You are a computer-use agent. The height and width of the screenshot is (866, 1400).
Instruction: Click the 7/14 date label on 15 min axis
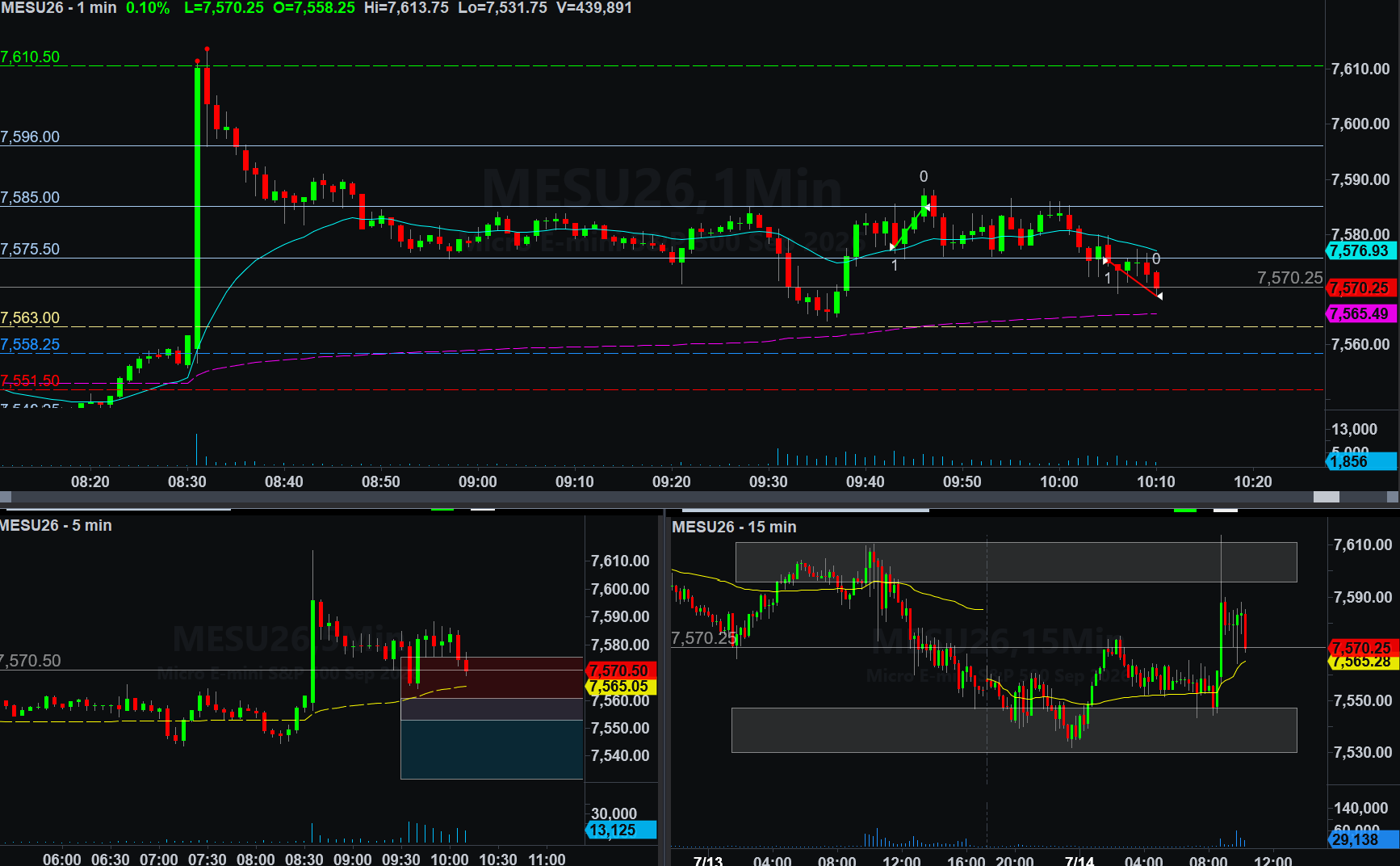1079,860
